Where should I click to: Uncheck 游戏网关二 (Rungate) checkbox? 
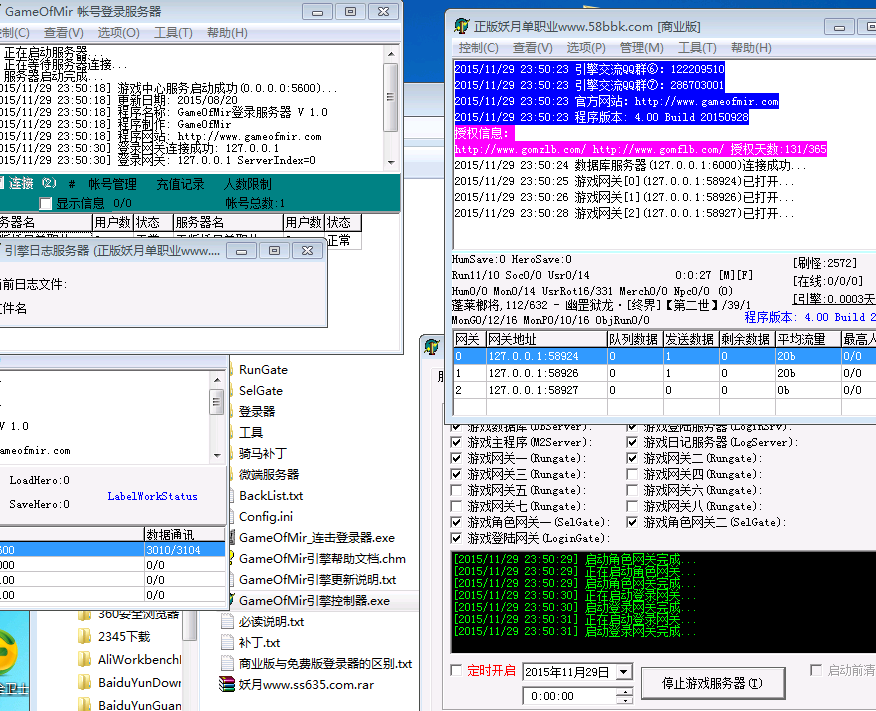click(x=632, y=458)
